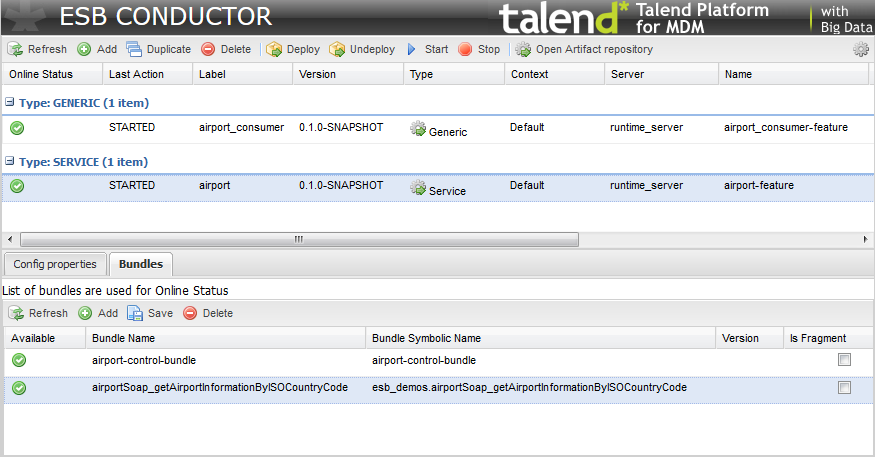The width and height of the screenshot is (875, 457).
Task: Click esb_demos.airportSoap symbolic name cell
Action: point(530,388)
